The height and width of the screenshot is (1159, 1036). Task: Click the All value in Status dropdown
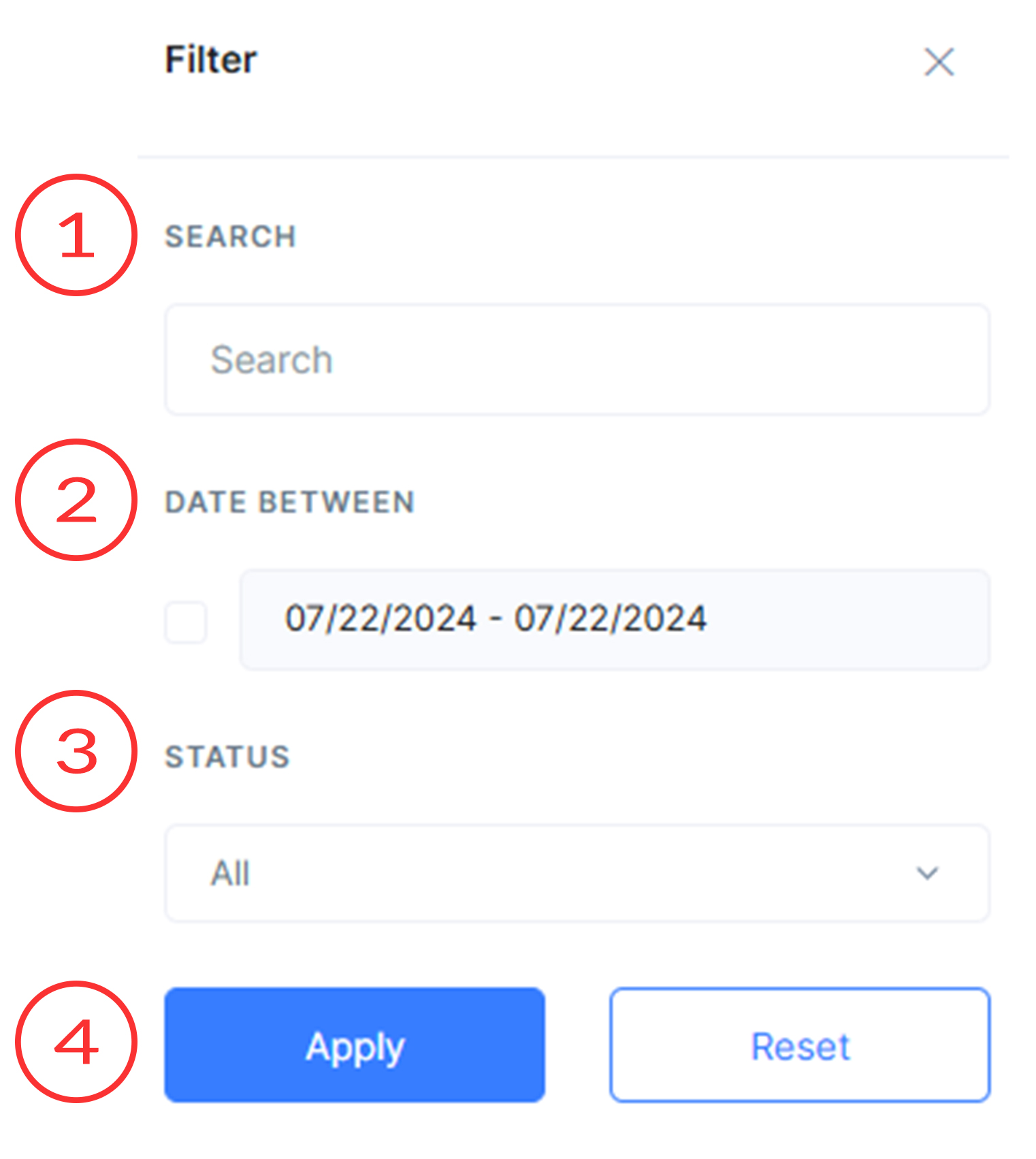(231, 874)
